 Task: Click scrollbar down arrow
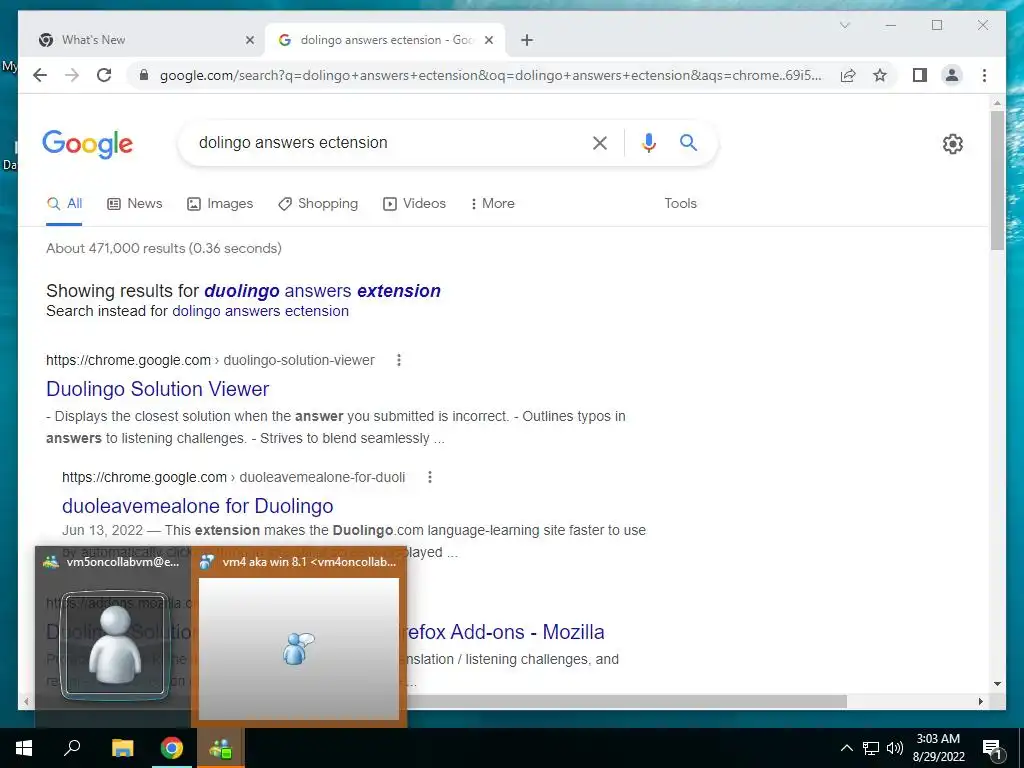pyautogui.click(x=997, y=684)
